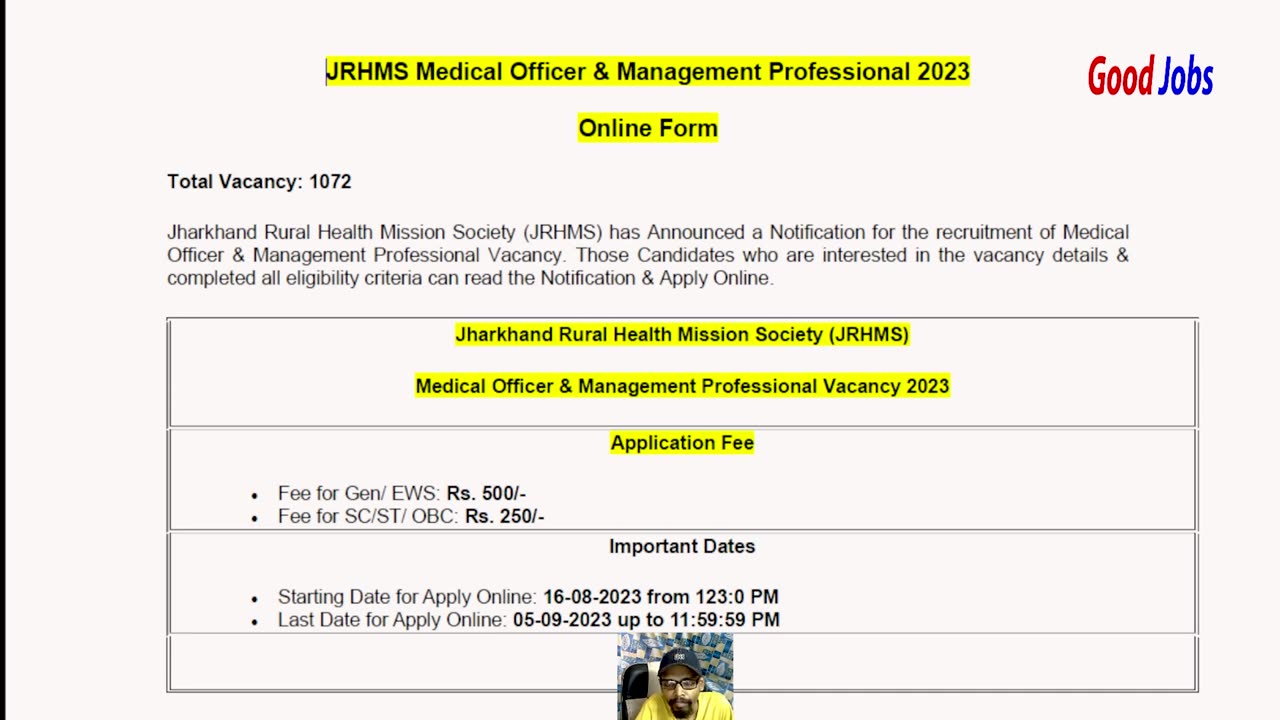Click the Fee for SC/ST/ OBC line
The width and height of the screenshot is (1280, 720).
point(411,517)
